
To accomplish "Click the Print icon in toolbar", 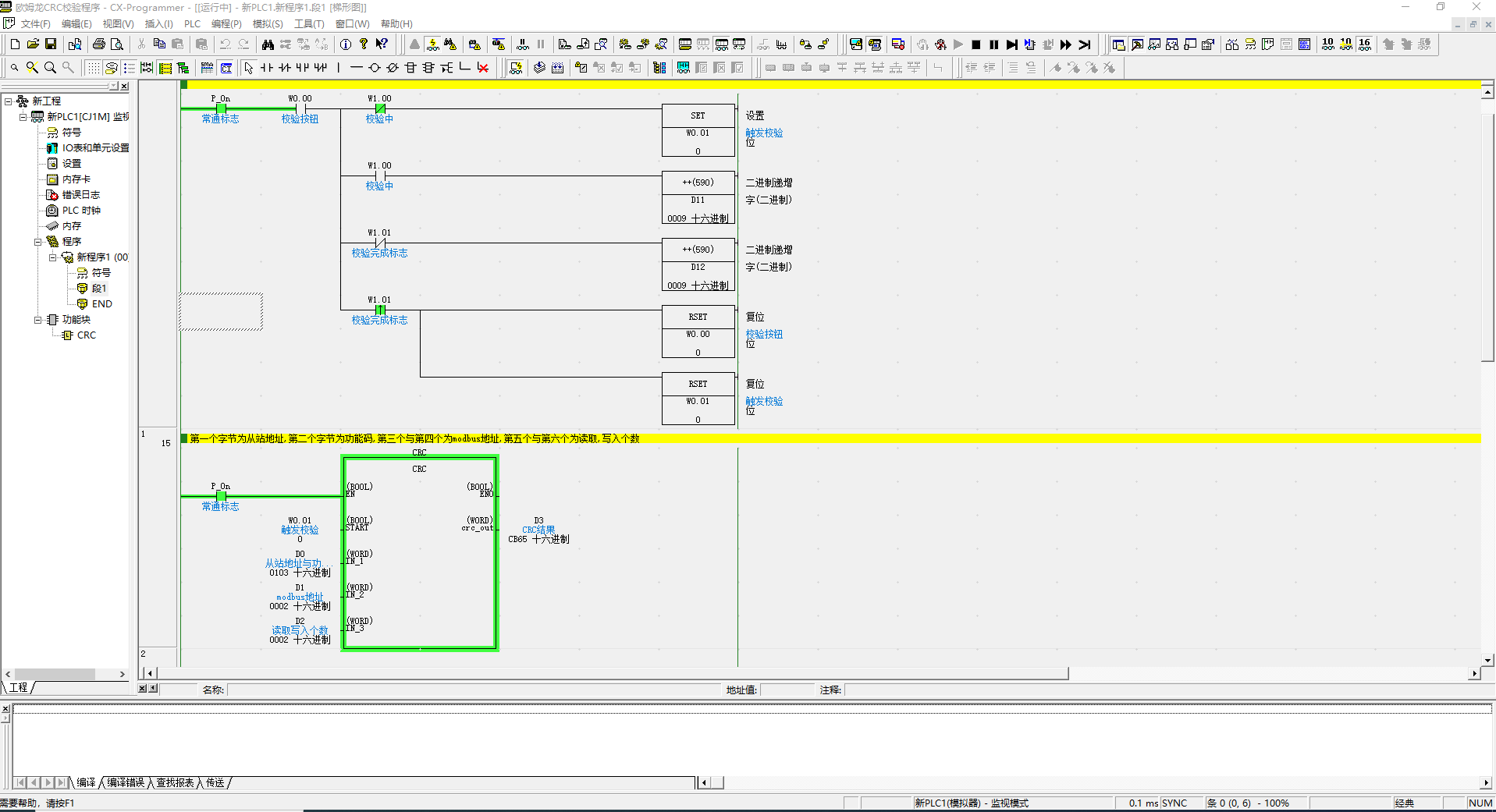I will pos(99,44).
